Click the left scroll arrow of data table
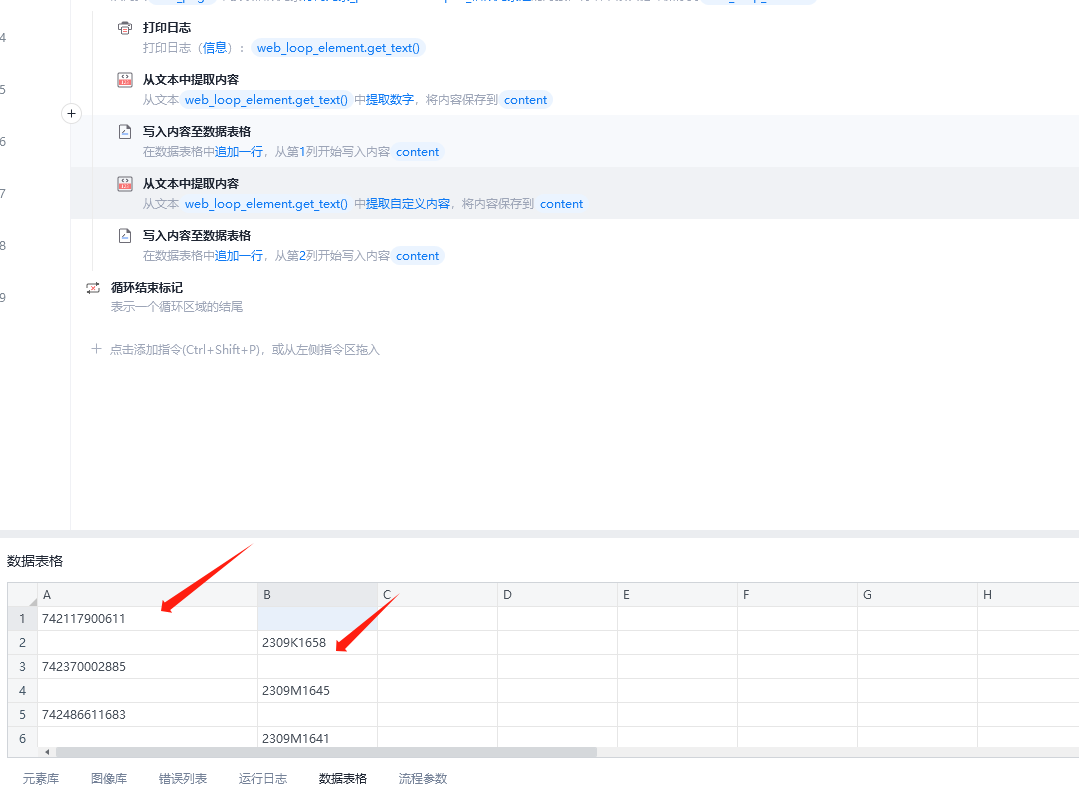 point(47,752)
